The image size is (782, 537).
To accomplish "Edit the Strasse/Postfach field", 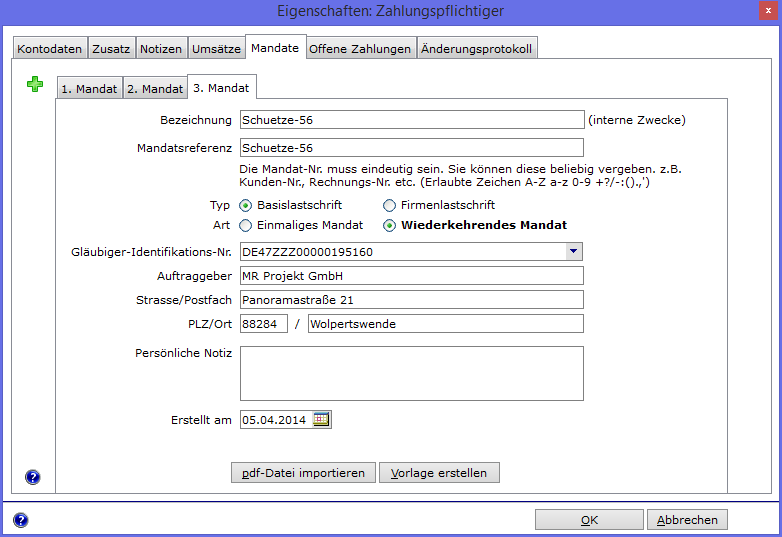I will pyautogui.click(x=412, y=300).
